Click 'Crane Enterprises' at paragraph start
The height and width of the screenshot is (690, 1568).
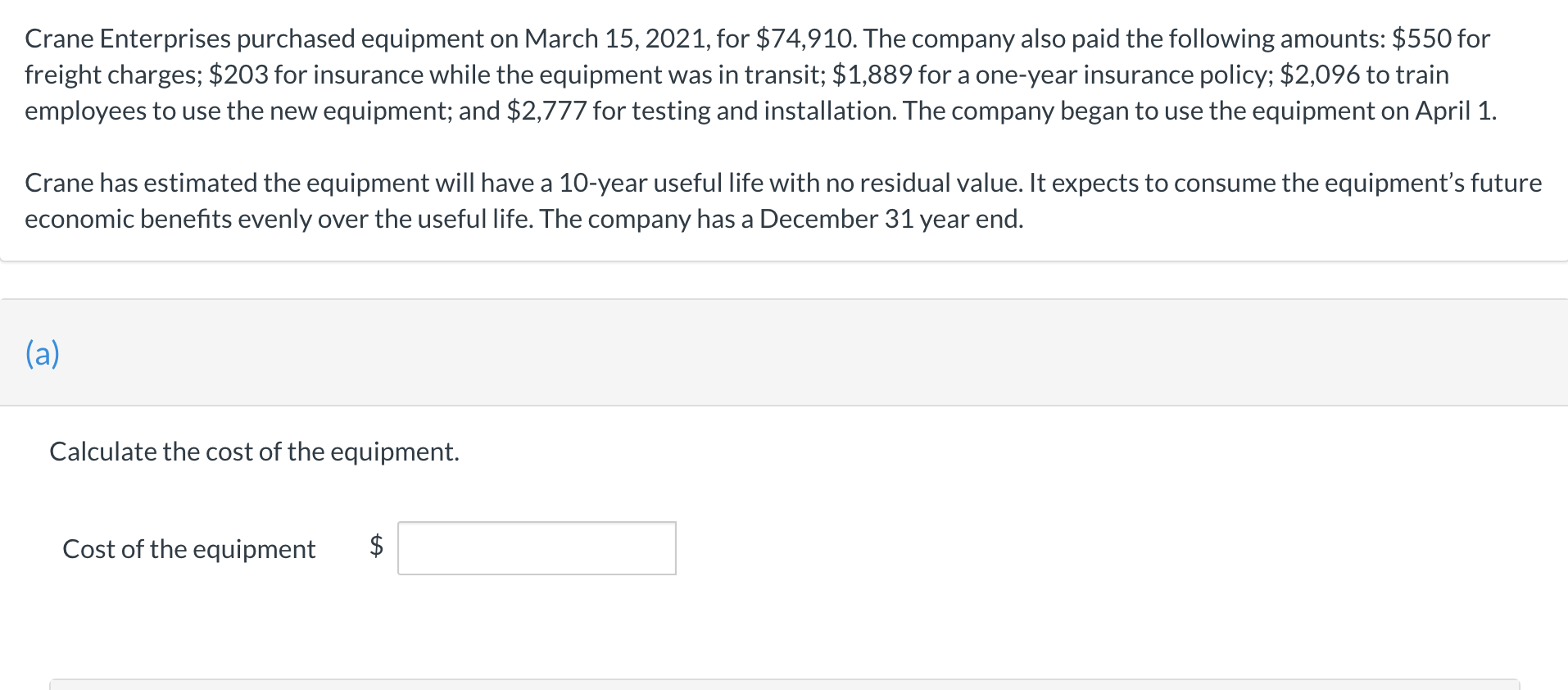pos(128,39)
